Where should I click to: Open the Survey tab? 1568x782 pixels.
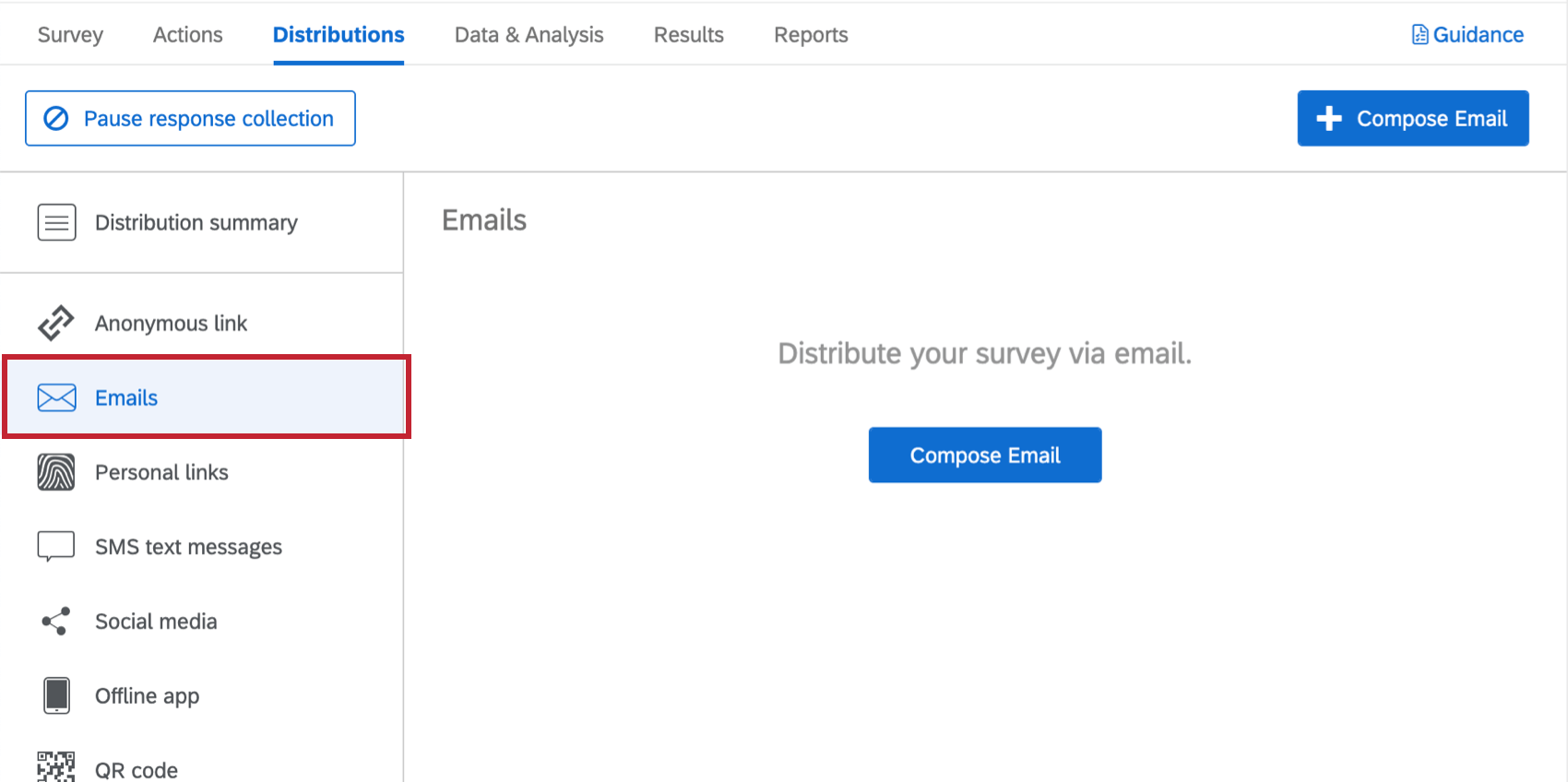point(70,35)
